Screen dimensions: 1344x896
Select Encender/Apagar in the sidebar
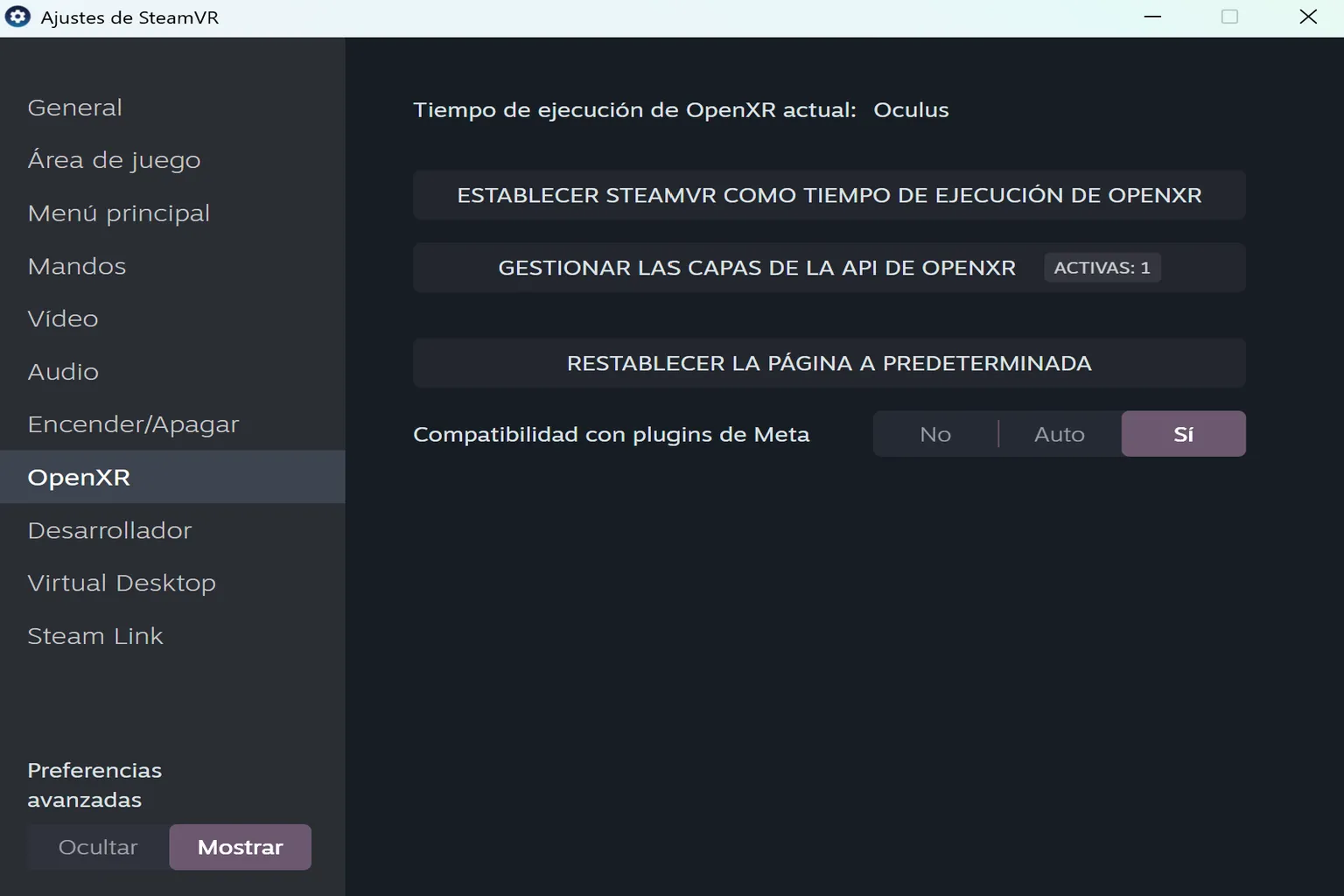coord(172,424)
